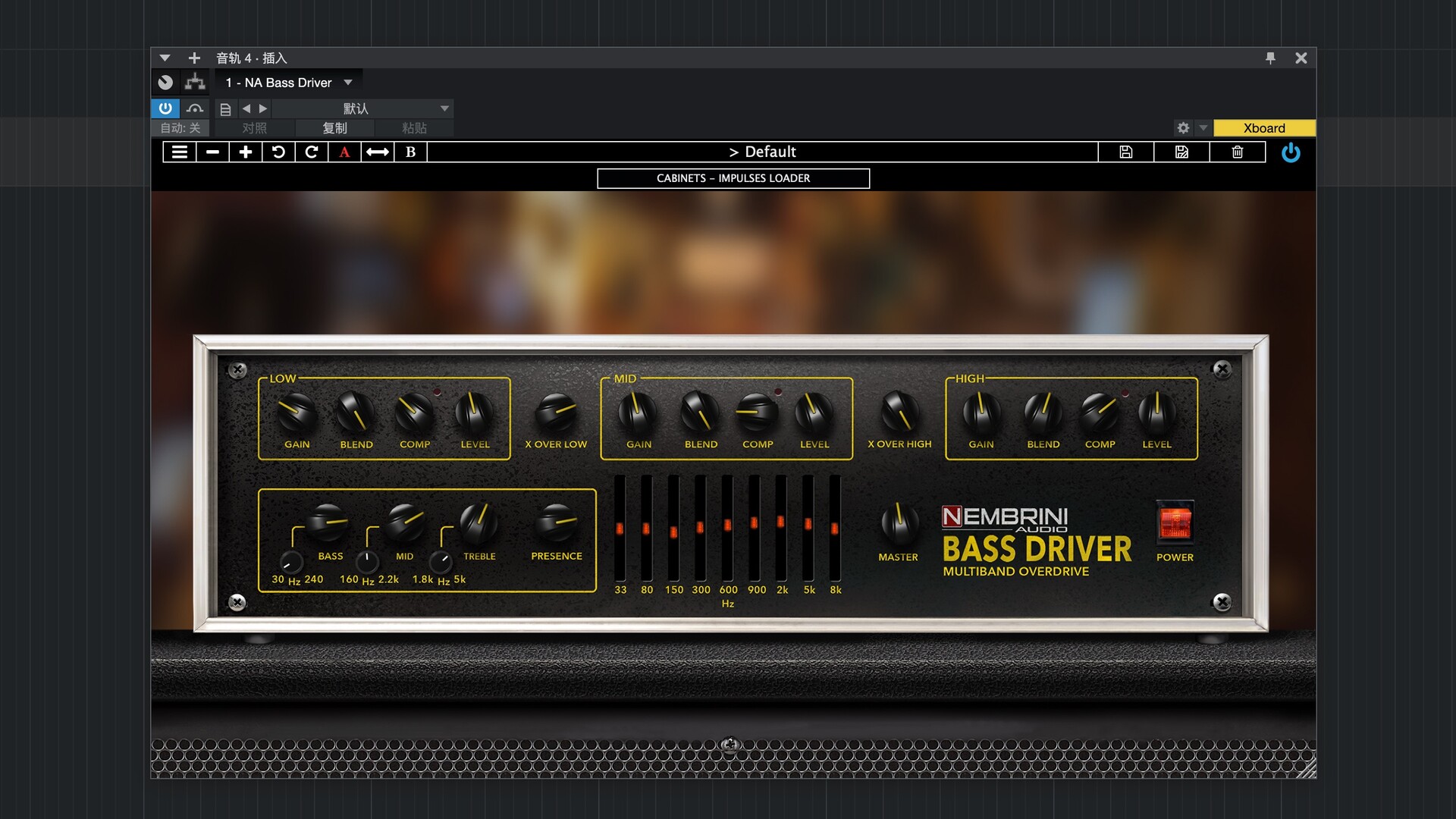Click the X OVER LOW knob
The width and height of the screenshot is (1456, 819).
point(556,412)
